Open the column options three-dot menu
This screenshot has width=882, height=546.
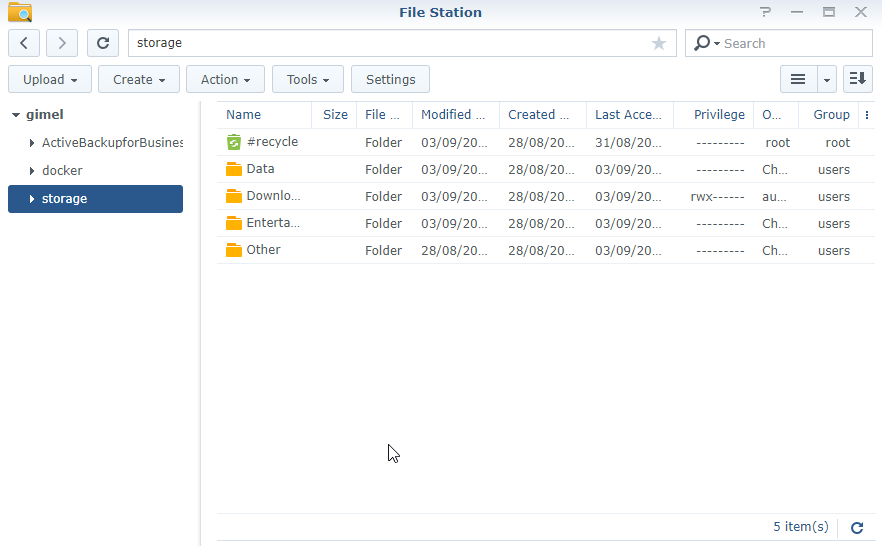pyautogui.click(x=867, y=115)
